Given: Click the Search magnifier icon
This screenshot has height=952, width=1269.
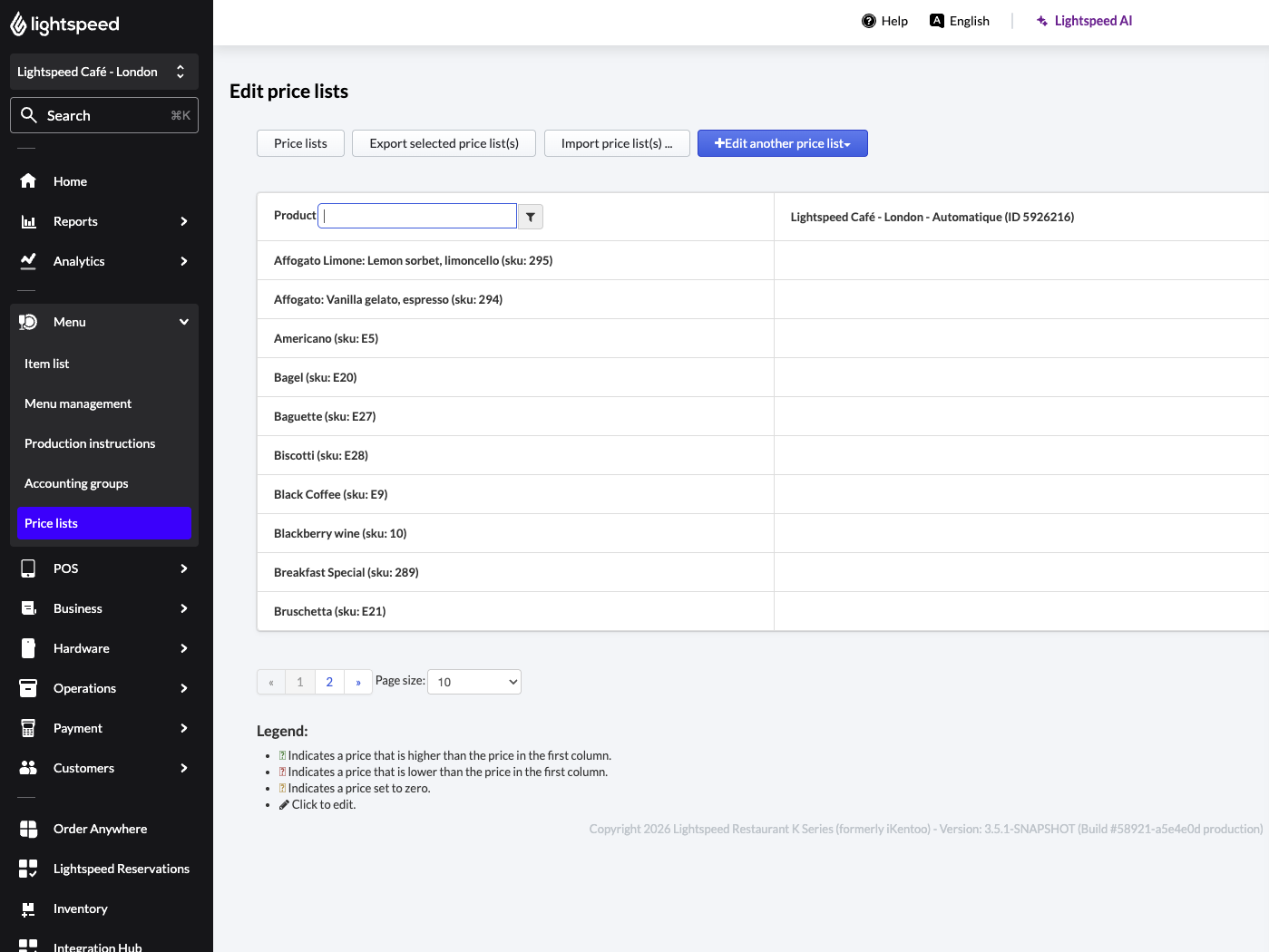Looking at the screenshot, I should point(29,115).
